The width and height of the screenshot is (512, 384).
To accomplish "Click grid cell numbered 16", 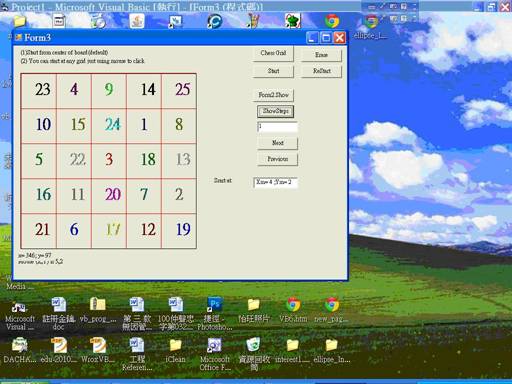I will coord(39,196).
